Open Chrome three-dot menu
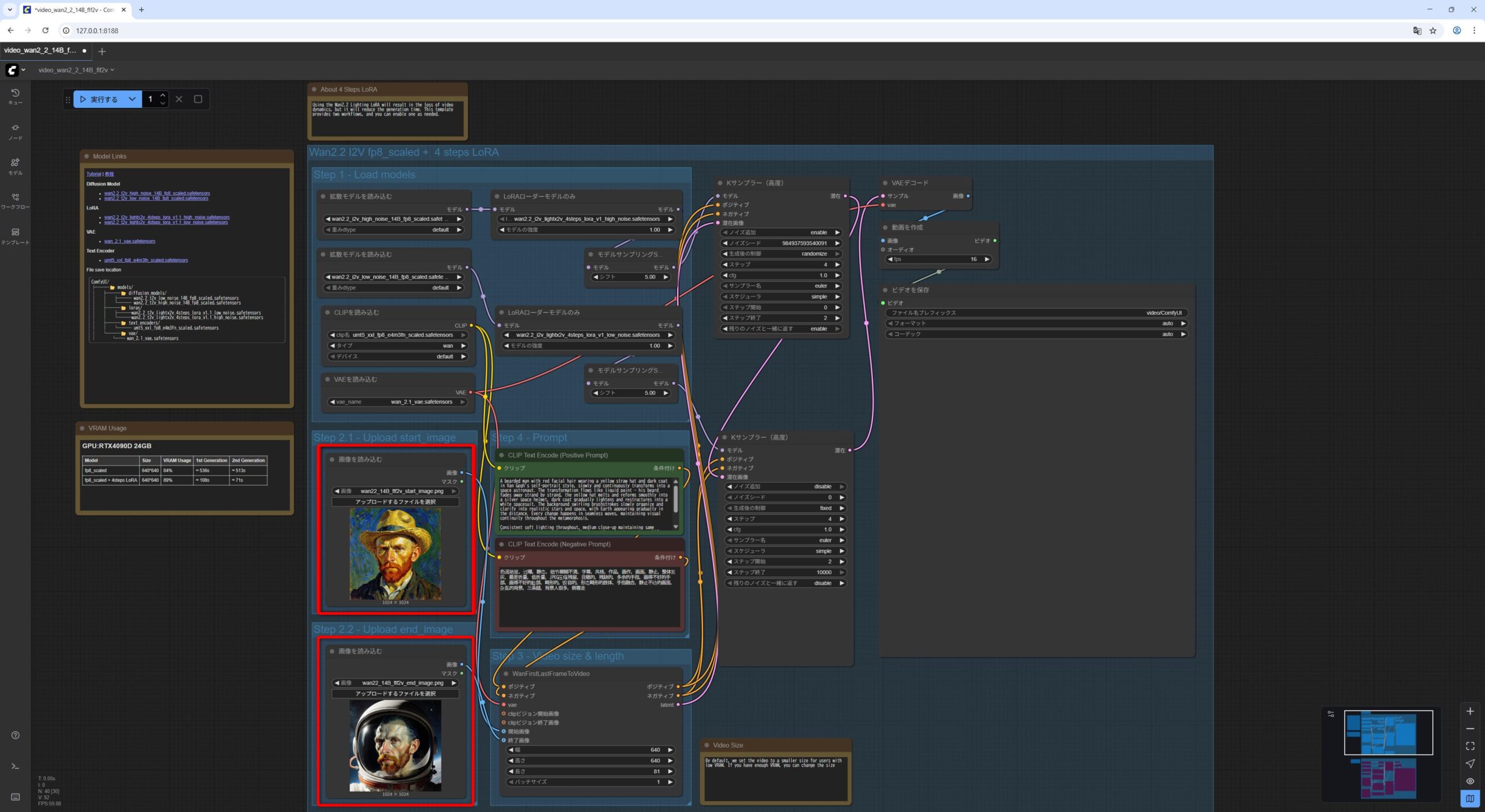Screen dimensions: 1485x812 1474,31
